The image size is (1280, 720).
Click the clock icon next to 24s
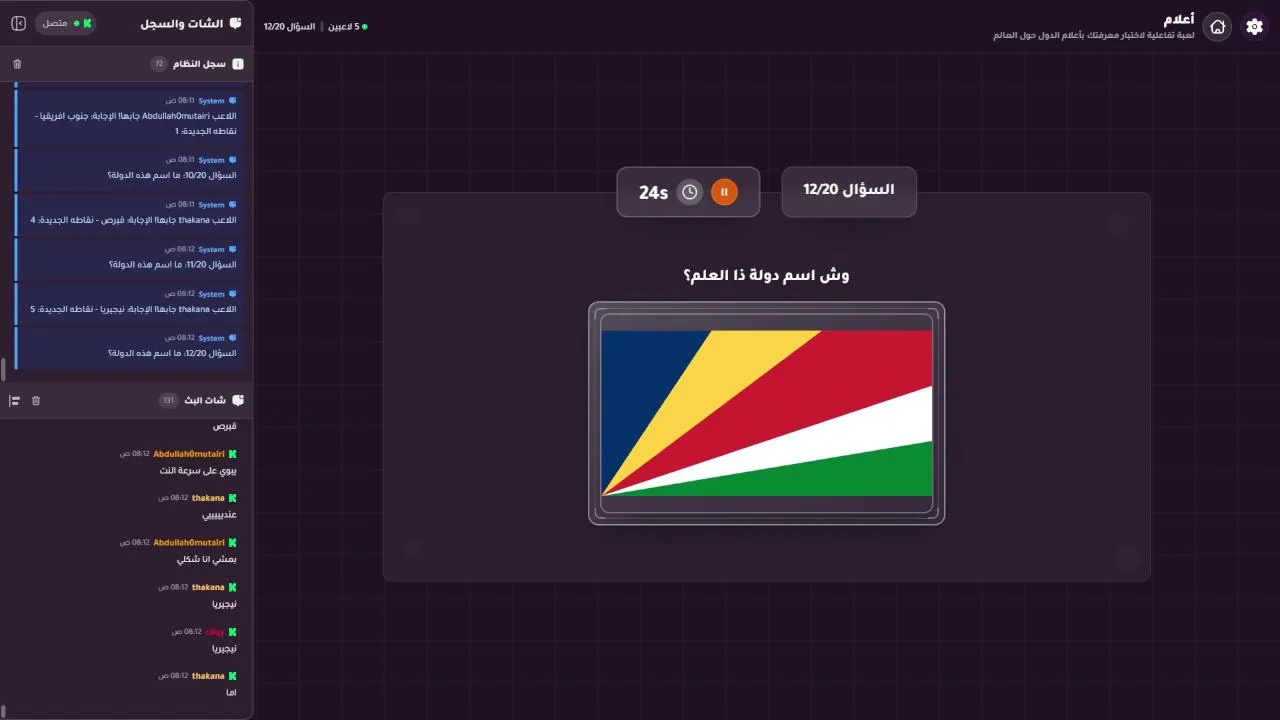[689, 192]
